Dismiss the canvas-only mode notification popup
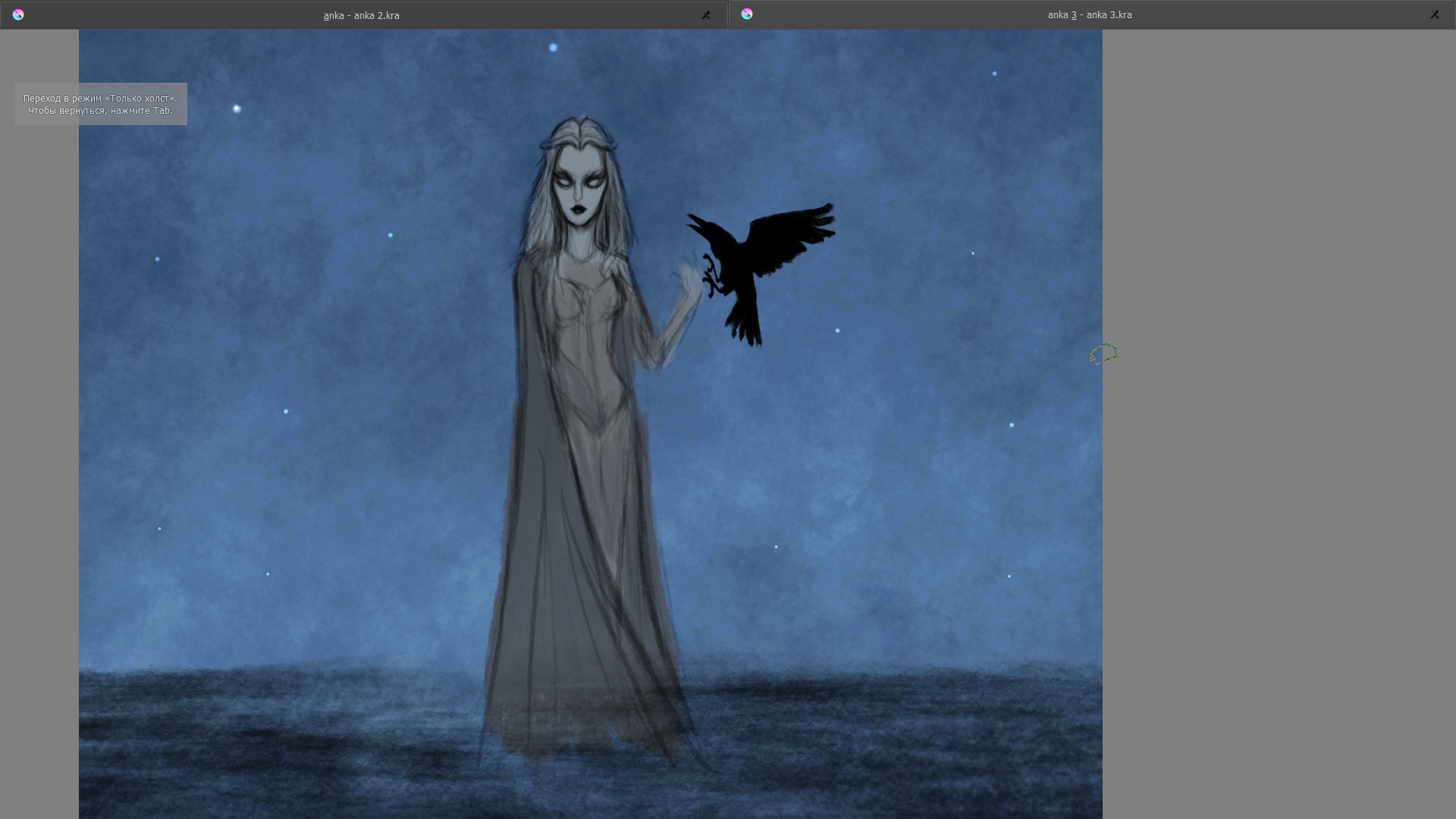The image size is (1456, 819). 100,104
